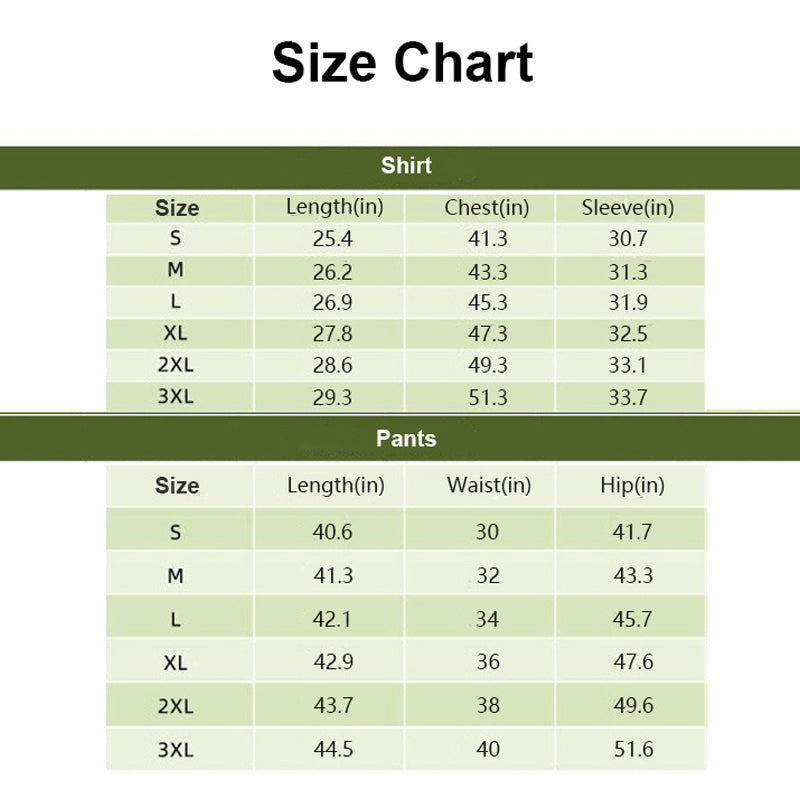The width and height of the screenshot is (800, 800).
Task: Click pants length value 40.6
Action: tap(333, 532)
